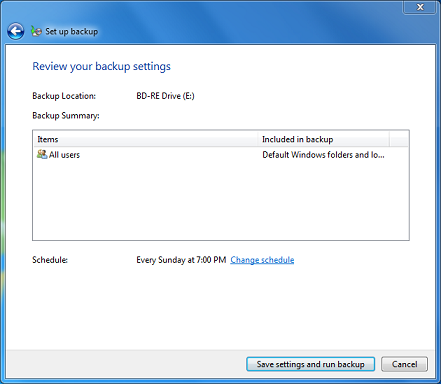The width and height of the screenshot is (441, 384).
Task: Open the Change schedule link
Action: [x=262, y=260]
